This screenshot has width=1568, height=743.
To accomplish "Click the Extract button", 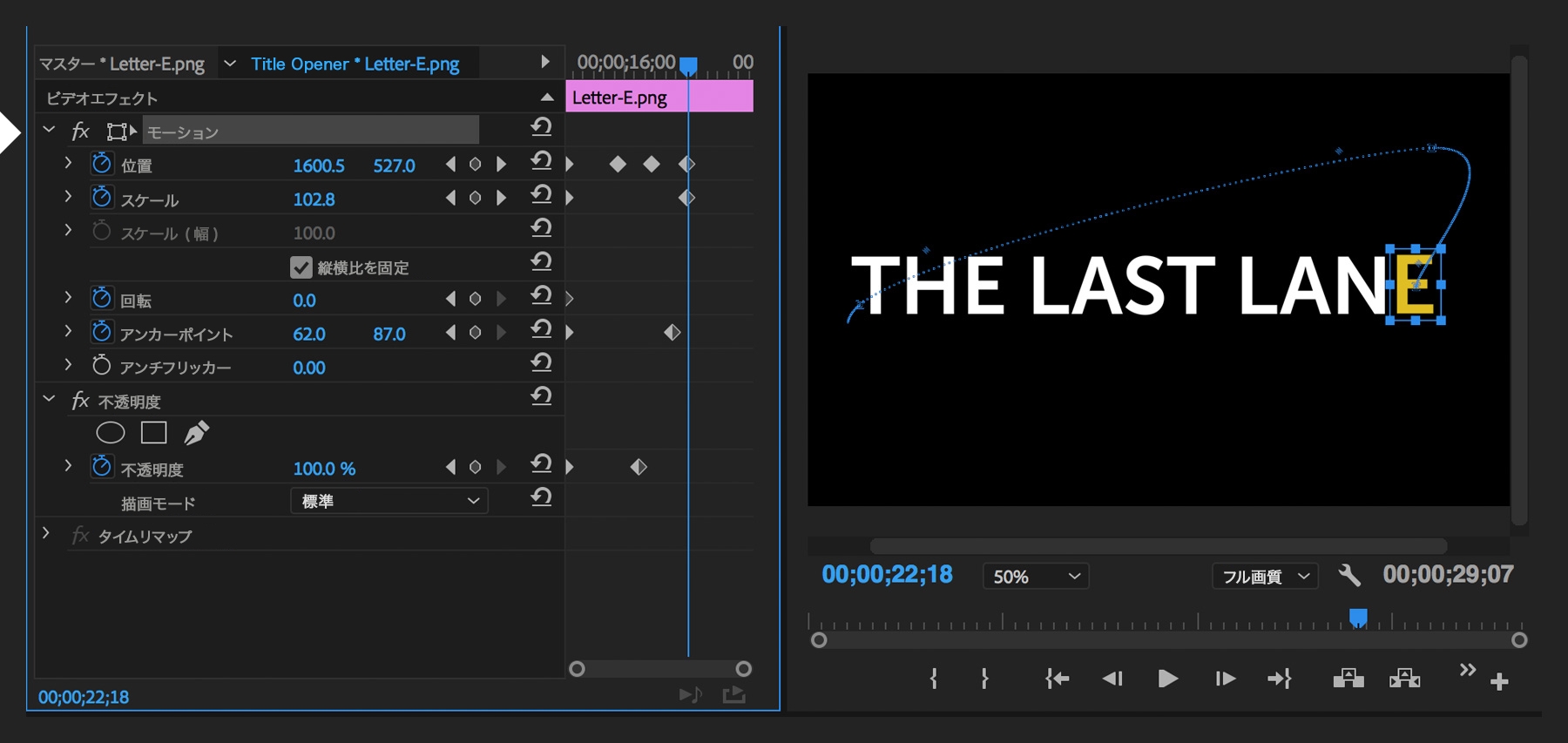I will coord(1404,679).
